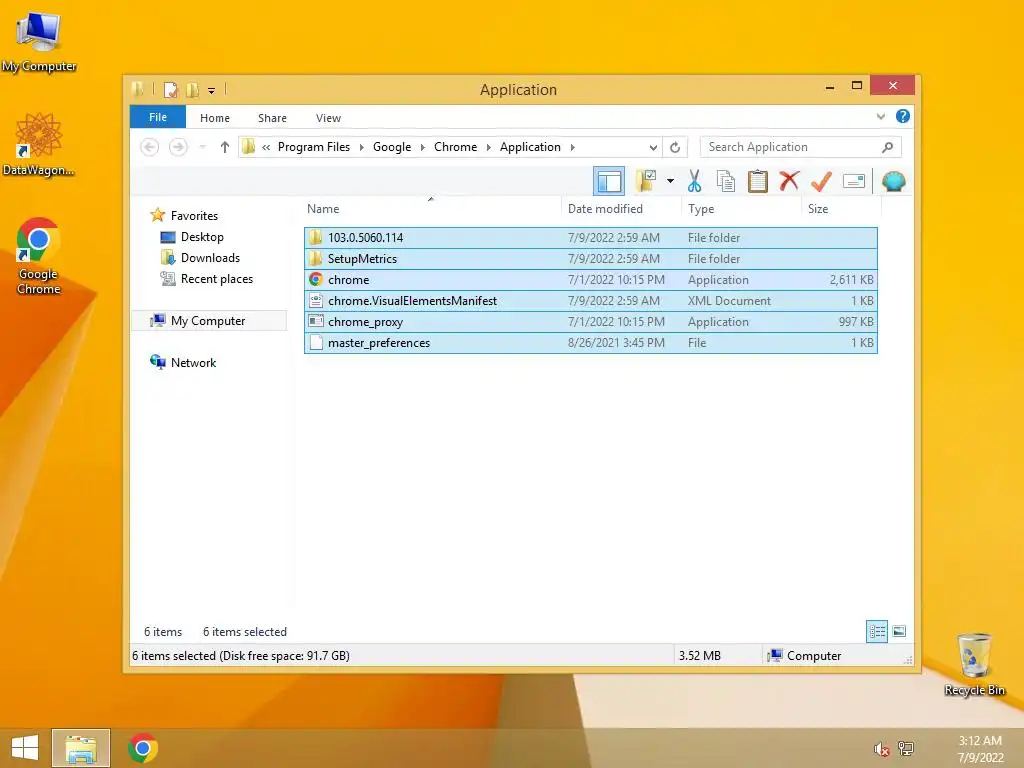Click the Google Chrome desktop shortcut

[39, 256]
